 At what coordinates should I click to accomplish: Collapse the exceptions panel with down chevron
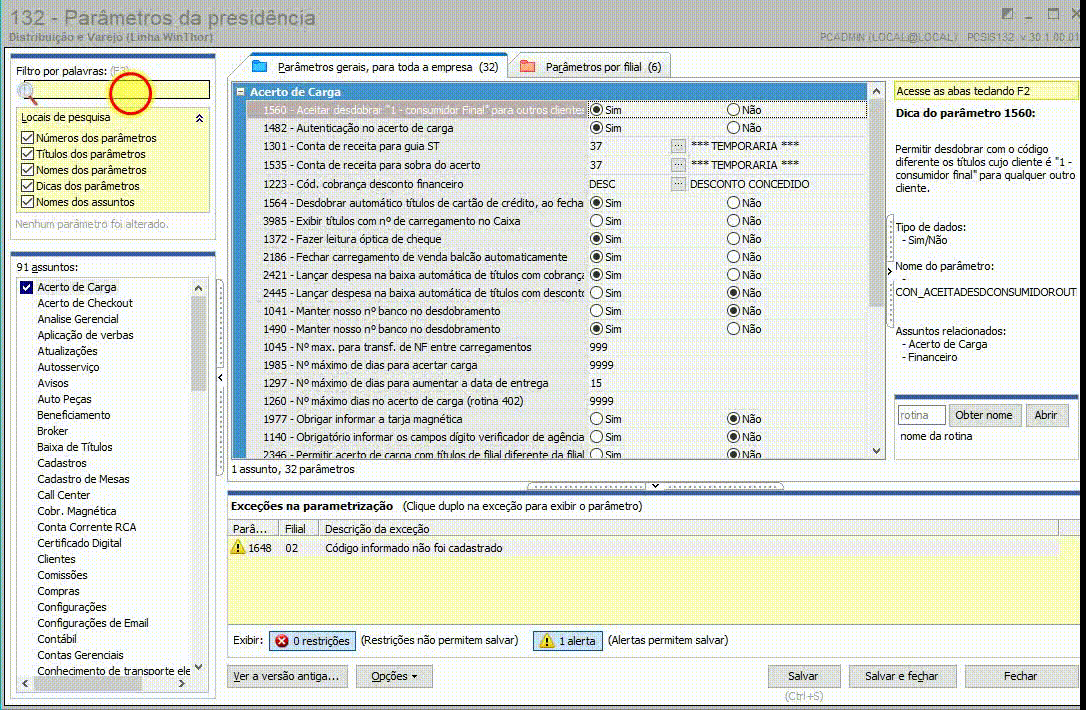(x=655, y=486)
